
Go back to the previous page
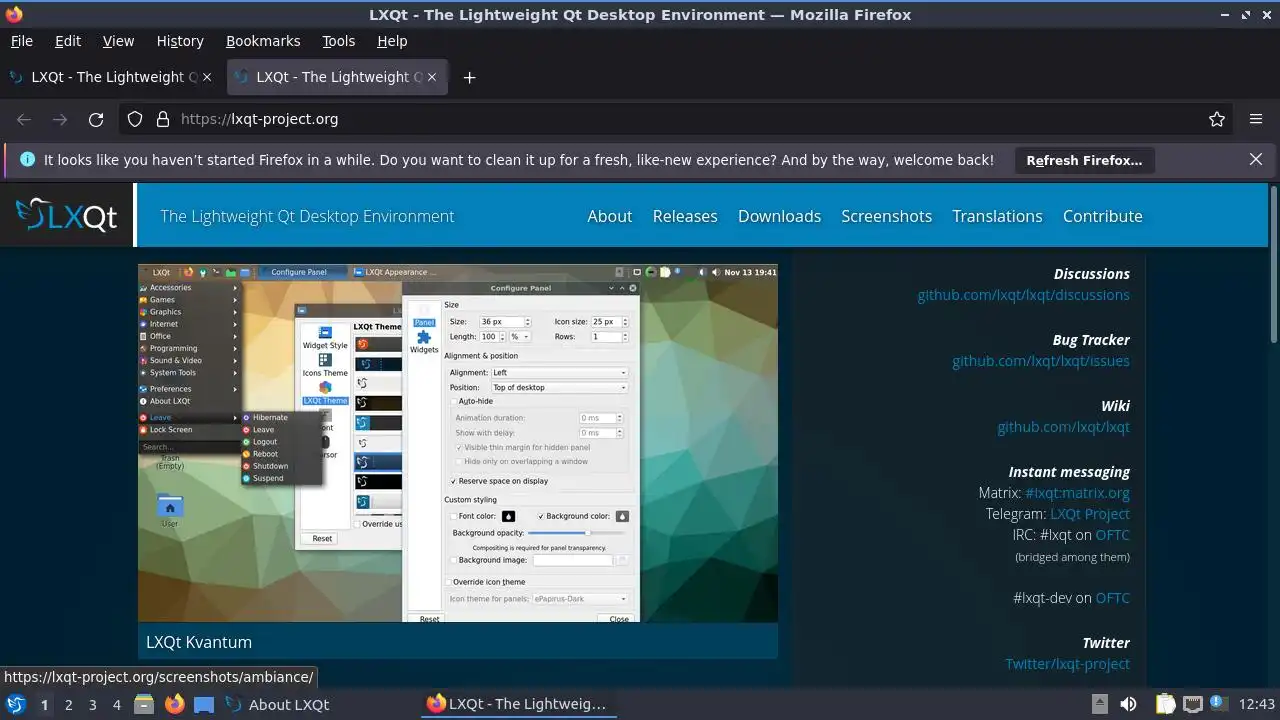(24, 119)
